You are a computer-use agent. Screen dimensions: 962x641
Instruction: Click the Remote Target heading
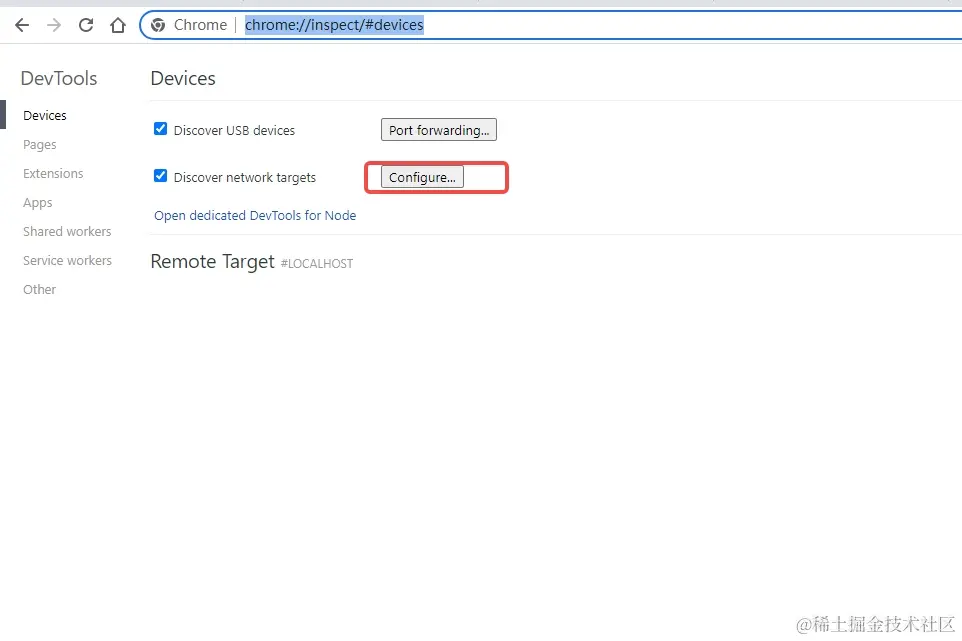pyautogui.click(x=212, y=262)
